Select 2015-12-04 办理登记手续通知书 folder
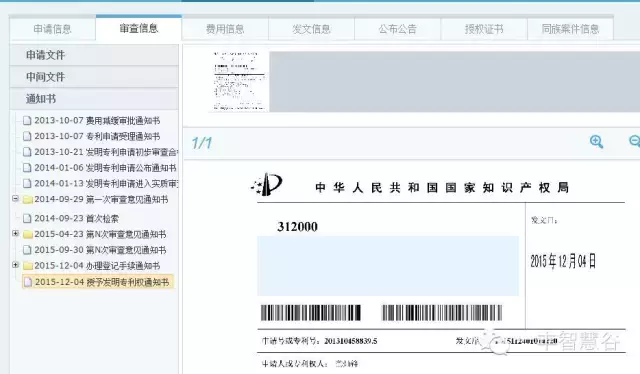This screenshot has width=640, height=374. tap(97, 266)
